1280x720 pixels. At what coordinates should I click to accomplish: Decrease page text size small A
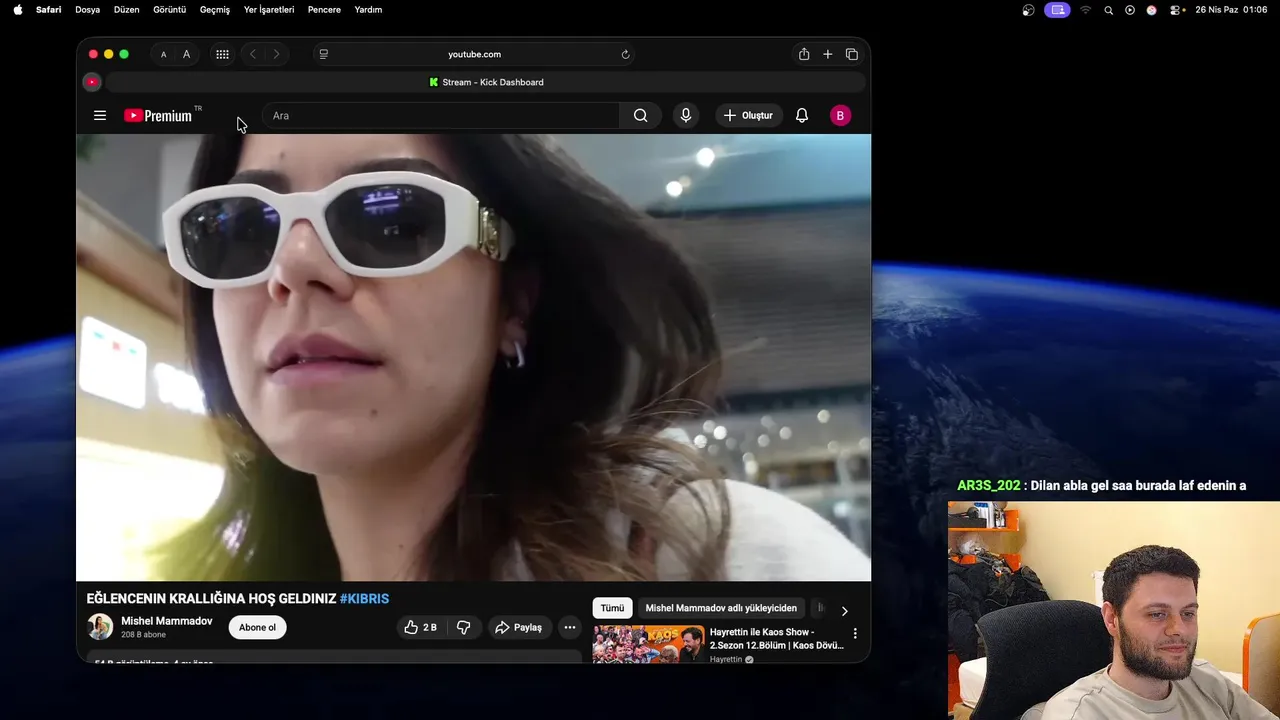click(164, 54)
